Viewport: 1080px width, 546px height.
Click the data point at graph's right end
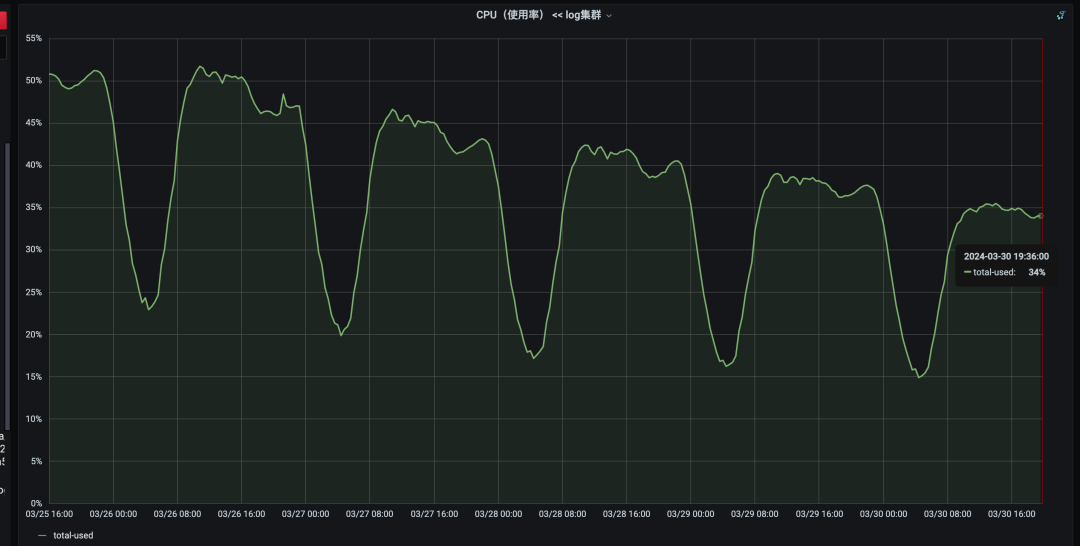click(1040, 216)
